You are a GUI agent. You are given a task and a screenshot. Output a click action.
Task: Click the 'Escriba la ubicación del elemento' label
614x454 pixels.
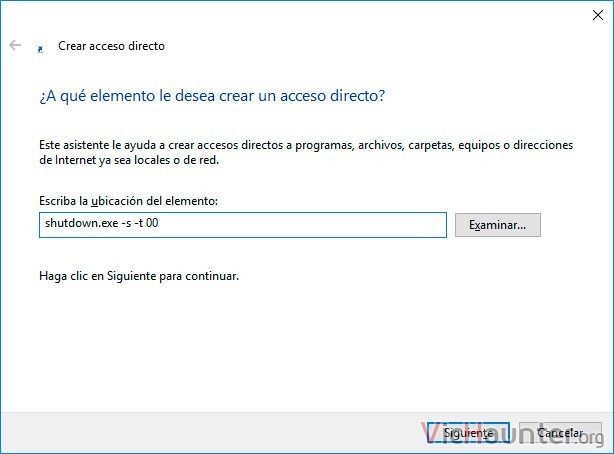click(128, 201)
